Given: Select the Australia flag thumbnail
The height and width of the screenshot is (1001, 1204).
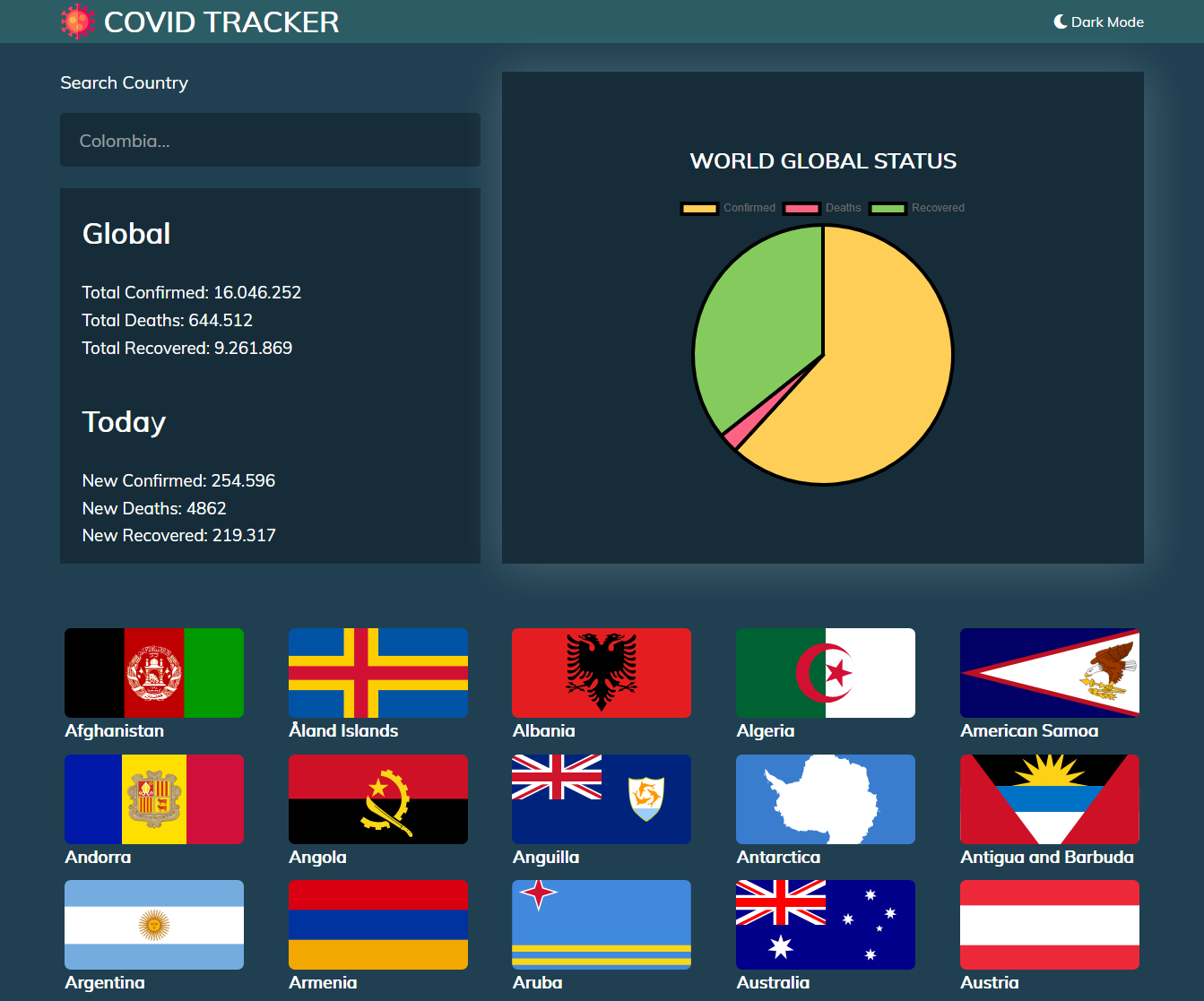Looking at the screenshot, I should (x=826, y=925).
